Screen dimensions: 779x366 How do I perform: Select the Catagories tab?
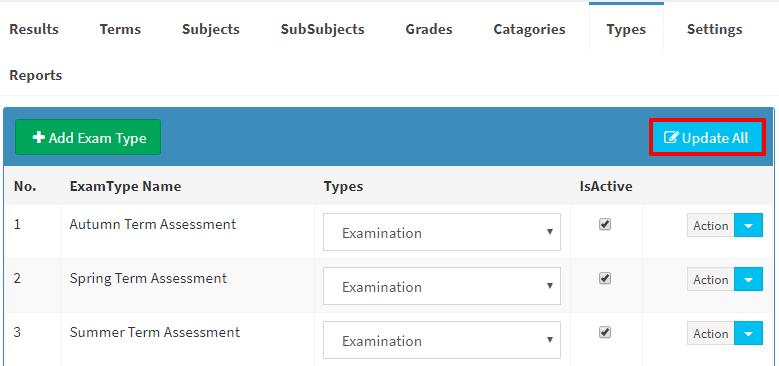[x=529, y=29]
